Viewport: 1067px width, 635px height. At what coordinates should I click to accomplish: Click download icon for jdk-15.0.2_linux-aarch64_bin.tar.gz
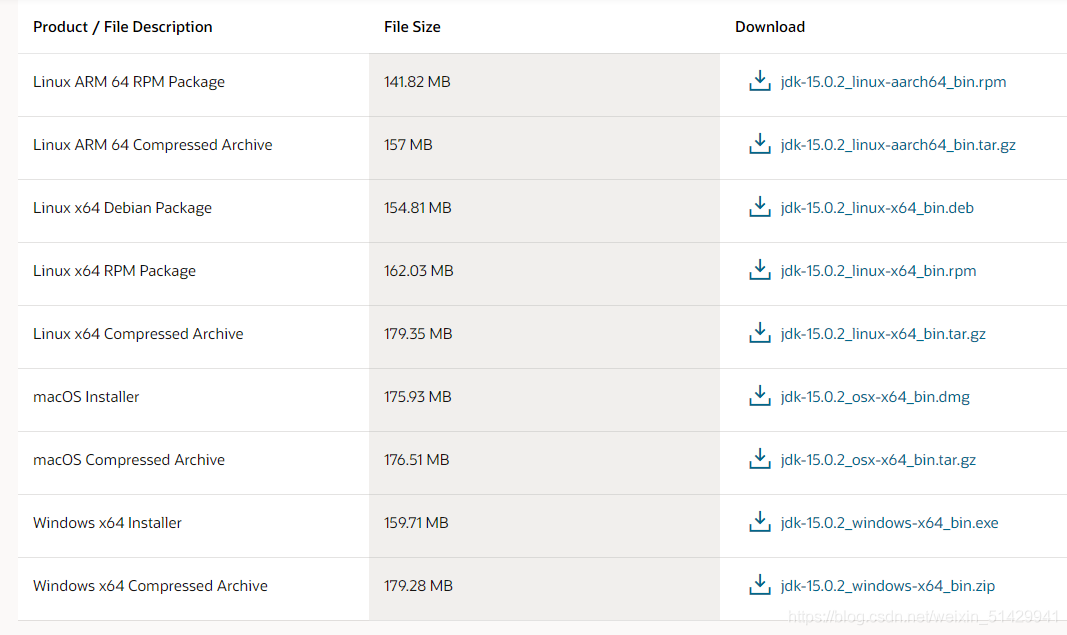759,144
